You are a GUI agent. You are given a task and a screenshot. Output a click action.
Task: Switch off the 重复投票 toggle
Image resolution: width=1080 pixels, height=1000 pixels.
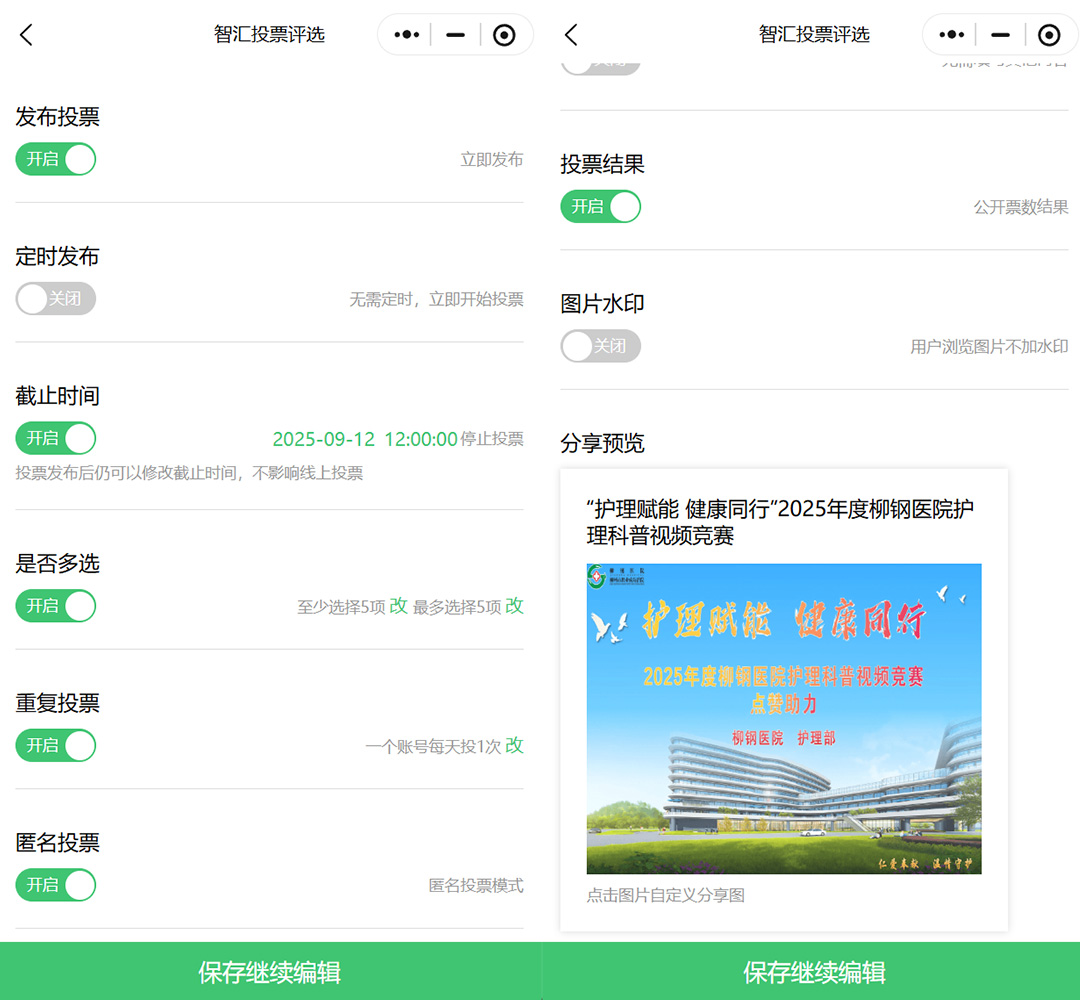[x=56, y=745]
